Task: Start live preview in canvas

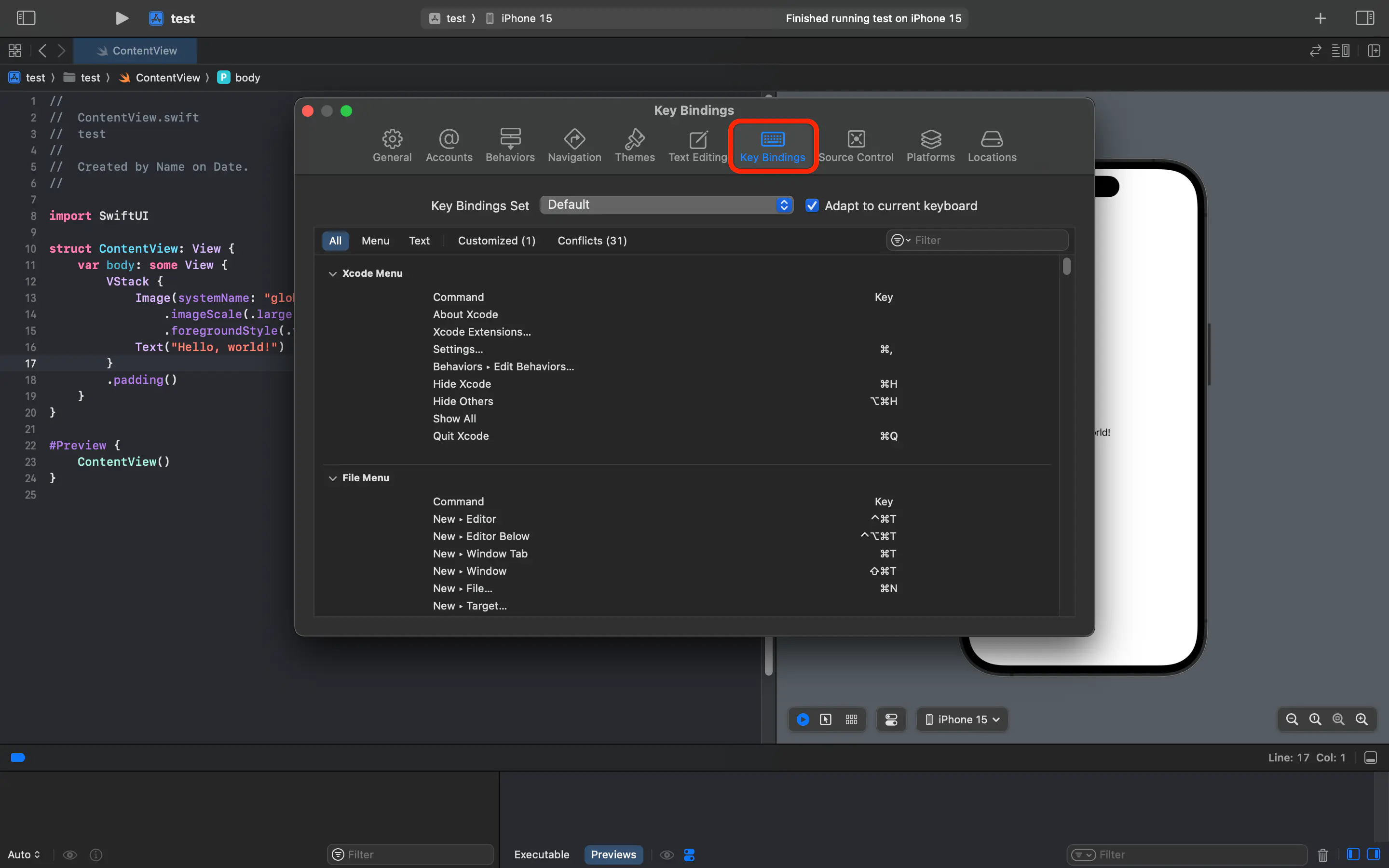Action: (x=803, y=719)
